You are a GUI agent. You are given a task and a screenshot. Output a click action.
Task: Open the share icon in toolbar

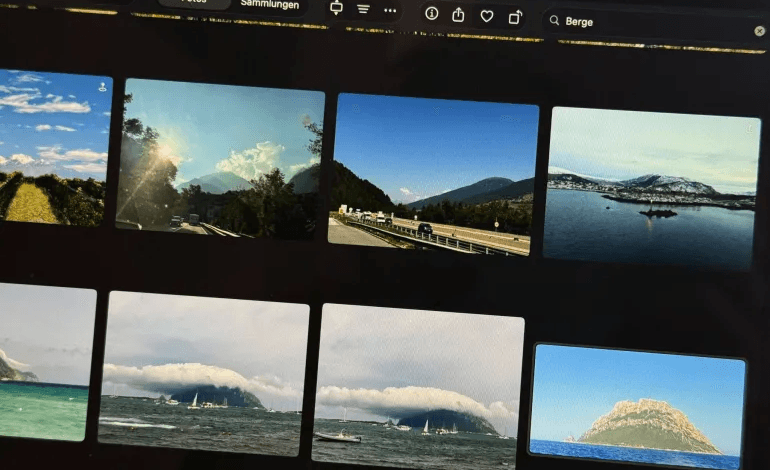459,14
